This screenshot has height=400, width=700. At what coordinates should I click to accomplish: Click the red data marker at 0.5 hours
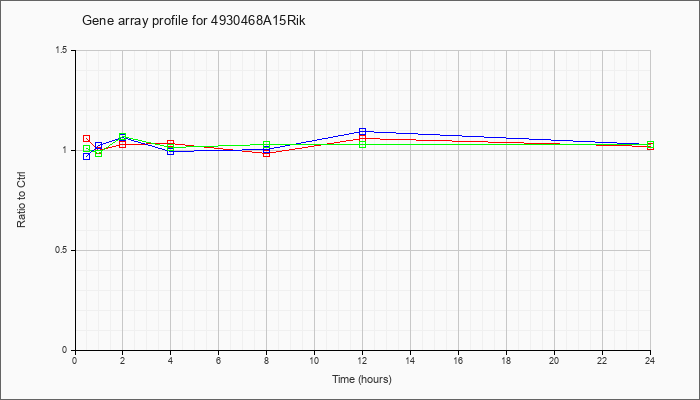[87, 138]
